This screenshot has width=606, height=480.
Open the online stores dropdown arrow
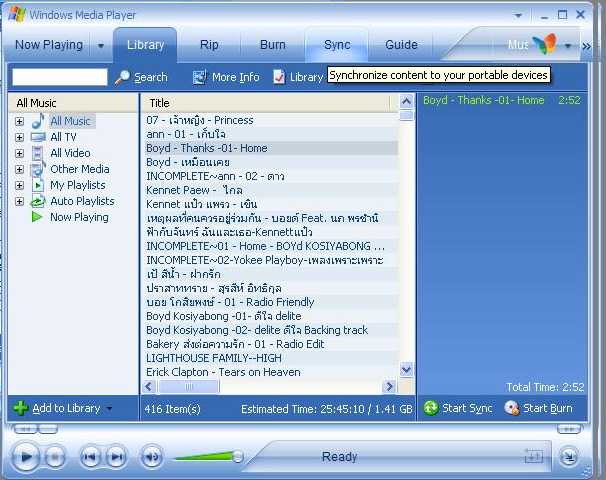click(568, 46)
